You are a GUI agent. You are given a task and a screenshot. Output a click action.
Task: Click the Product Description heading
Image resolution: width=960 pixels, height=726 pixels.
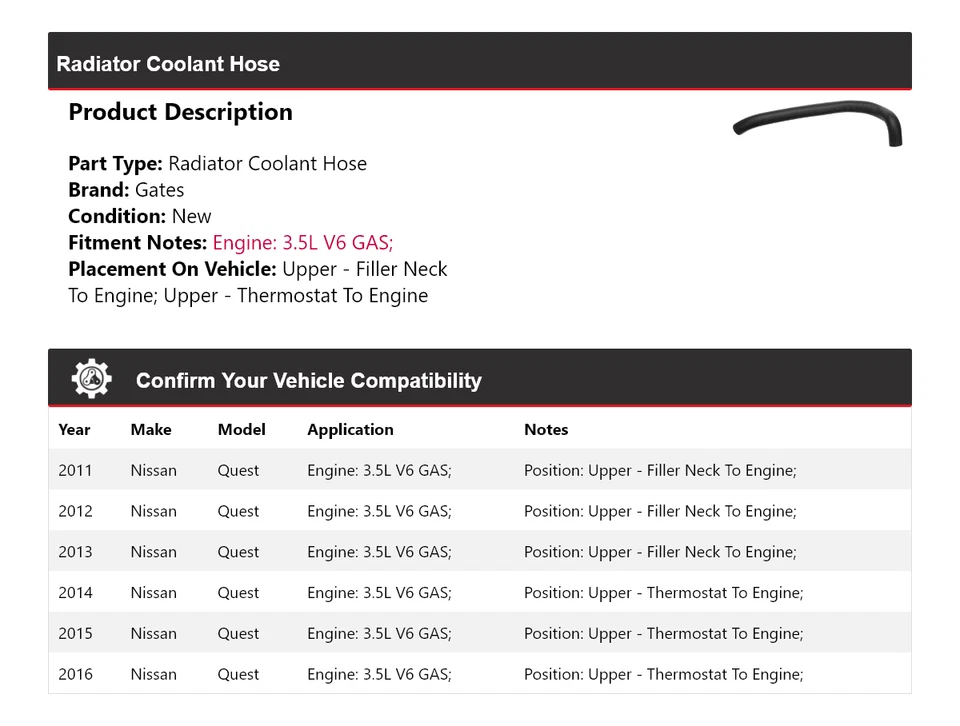pyautogui.click(x=180, y=112)
